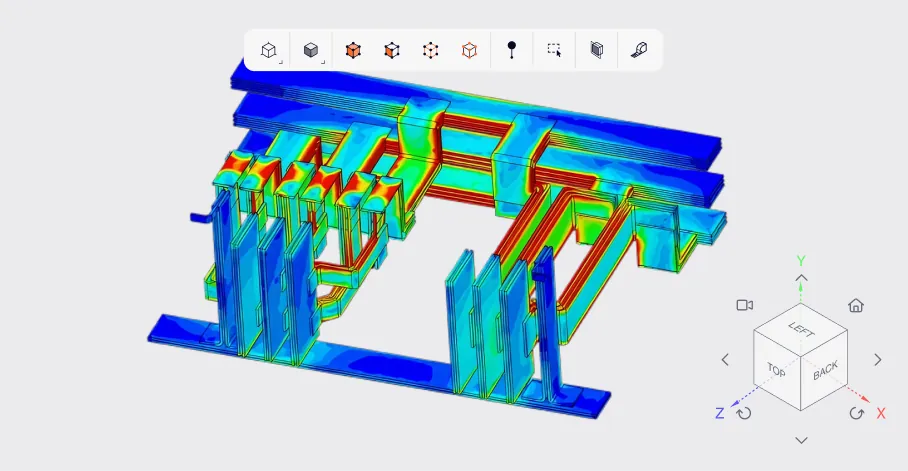Activate face selection mode cube icon
908x471 pixels.
(392, 50)
